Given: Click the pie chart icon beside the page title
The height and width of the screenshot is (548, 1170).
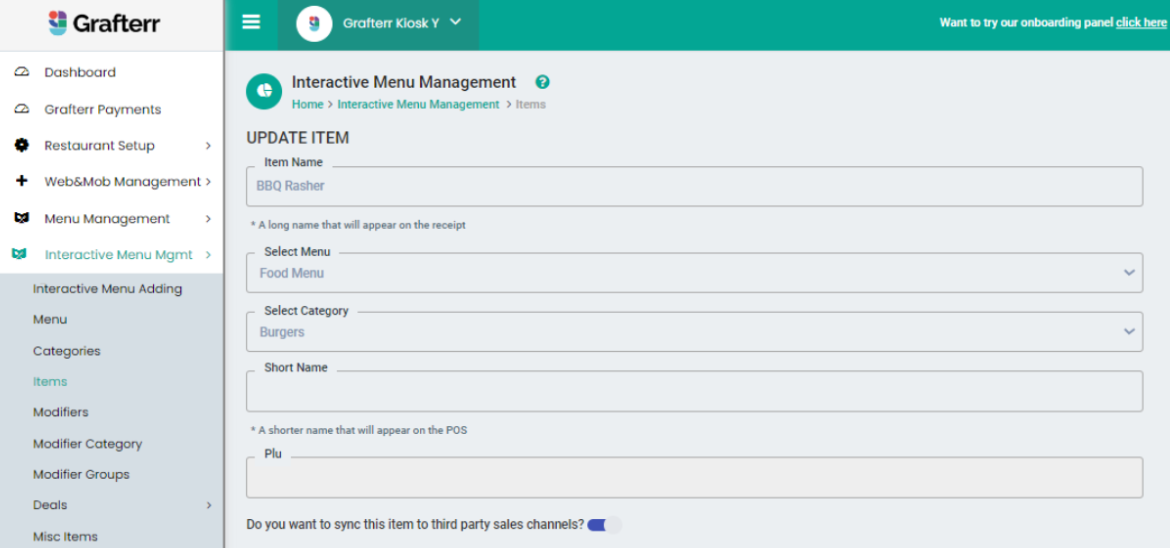Looking at the screenshot, I should (264, 92).
